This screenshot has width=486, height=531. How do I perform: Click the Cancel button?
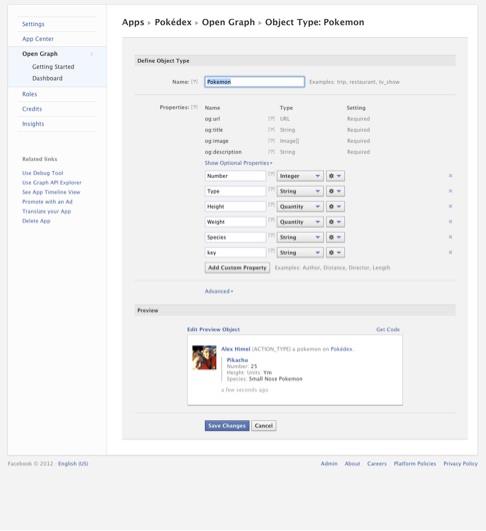tap(264, 426)
